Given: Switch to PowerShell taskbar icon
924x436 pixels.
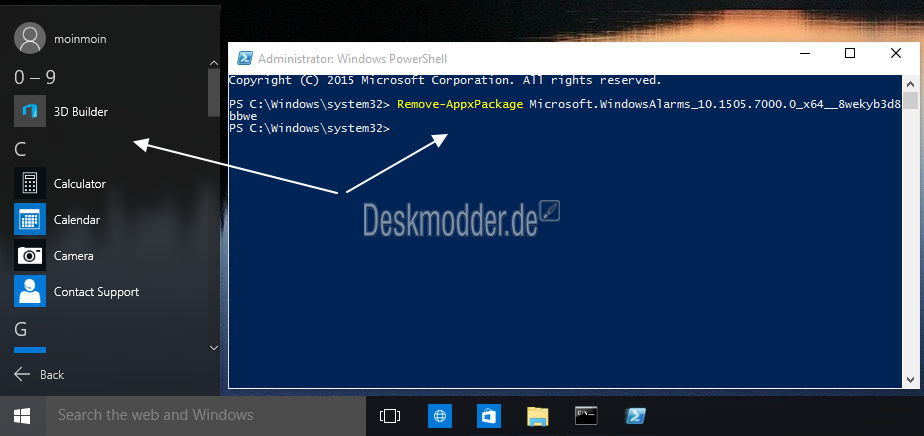Looking at the screenshot, I should click(636, 416).
